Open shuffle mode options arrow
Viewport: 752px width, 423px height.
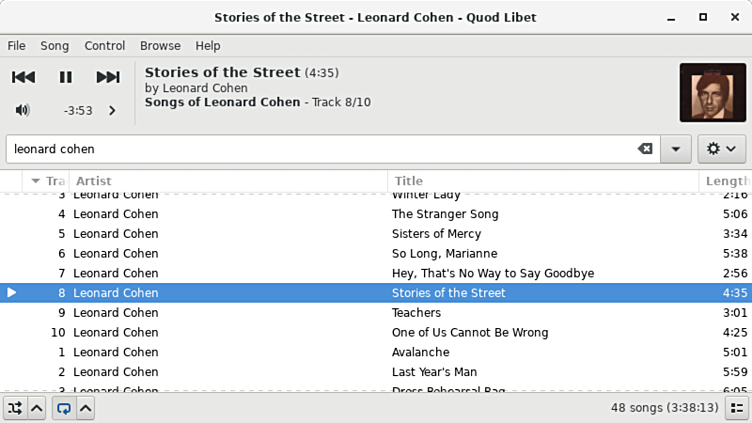tap(36, 408)
